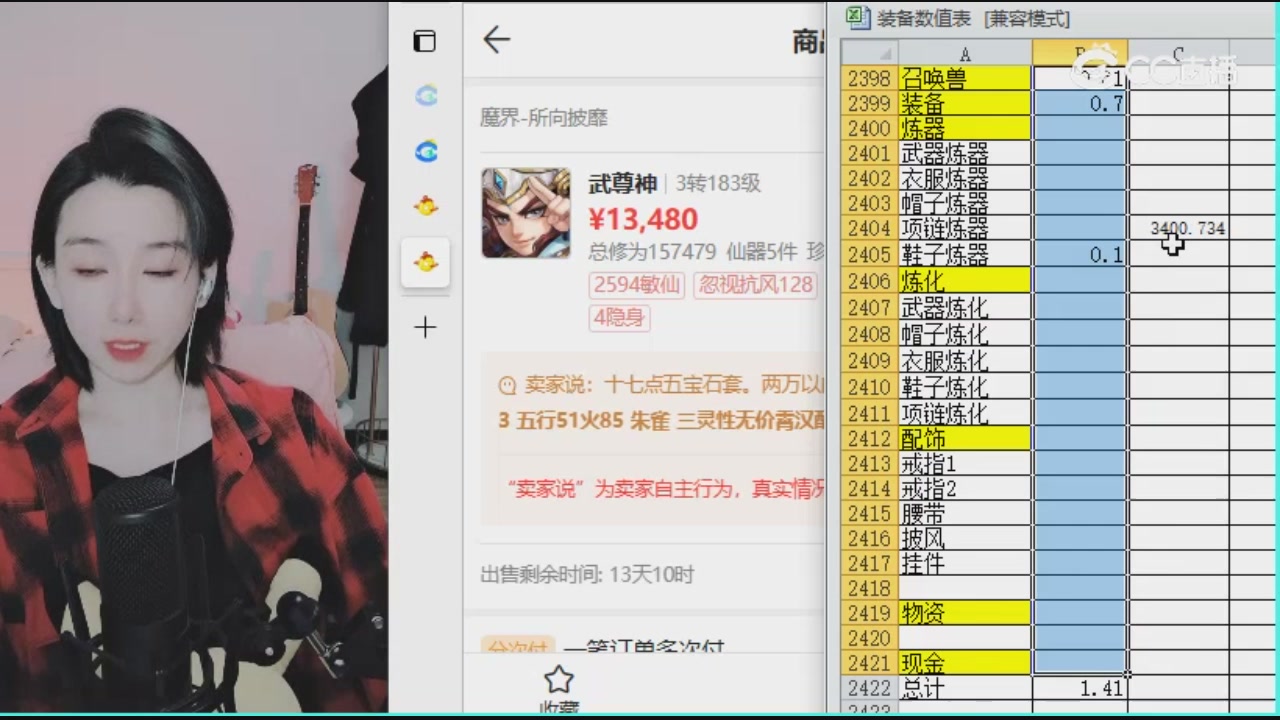This screenshot has width=1280, height=720.
Task: Select cell 项链炼化
Action: pos(965,412)
